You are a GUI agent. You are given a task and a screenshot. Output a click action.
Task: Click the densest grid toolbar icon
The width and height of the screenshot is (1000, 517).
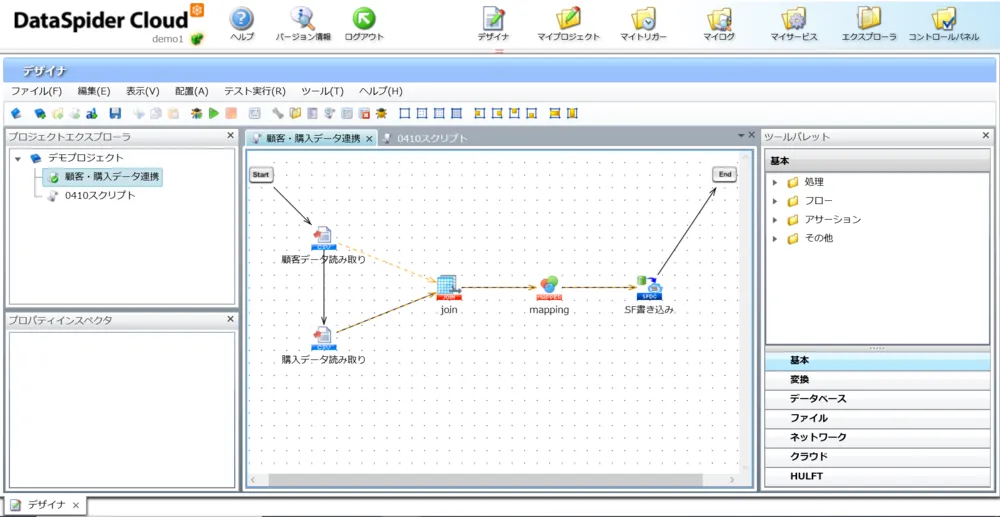click(456, 113)
